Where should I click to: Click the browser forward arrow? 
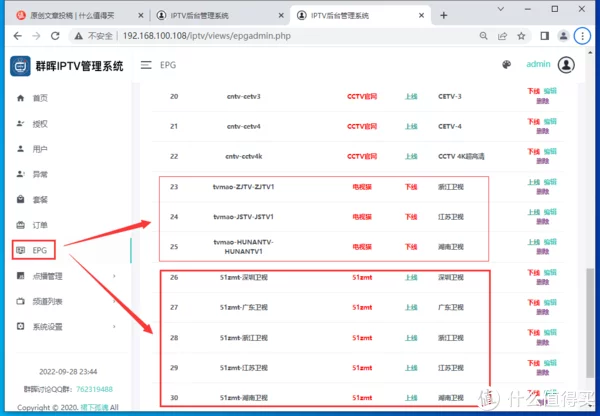[36, 36]
